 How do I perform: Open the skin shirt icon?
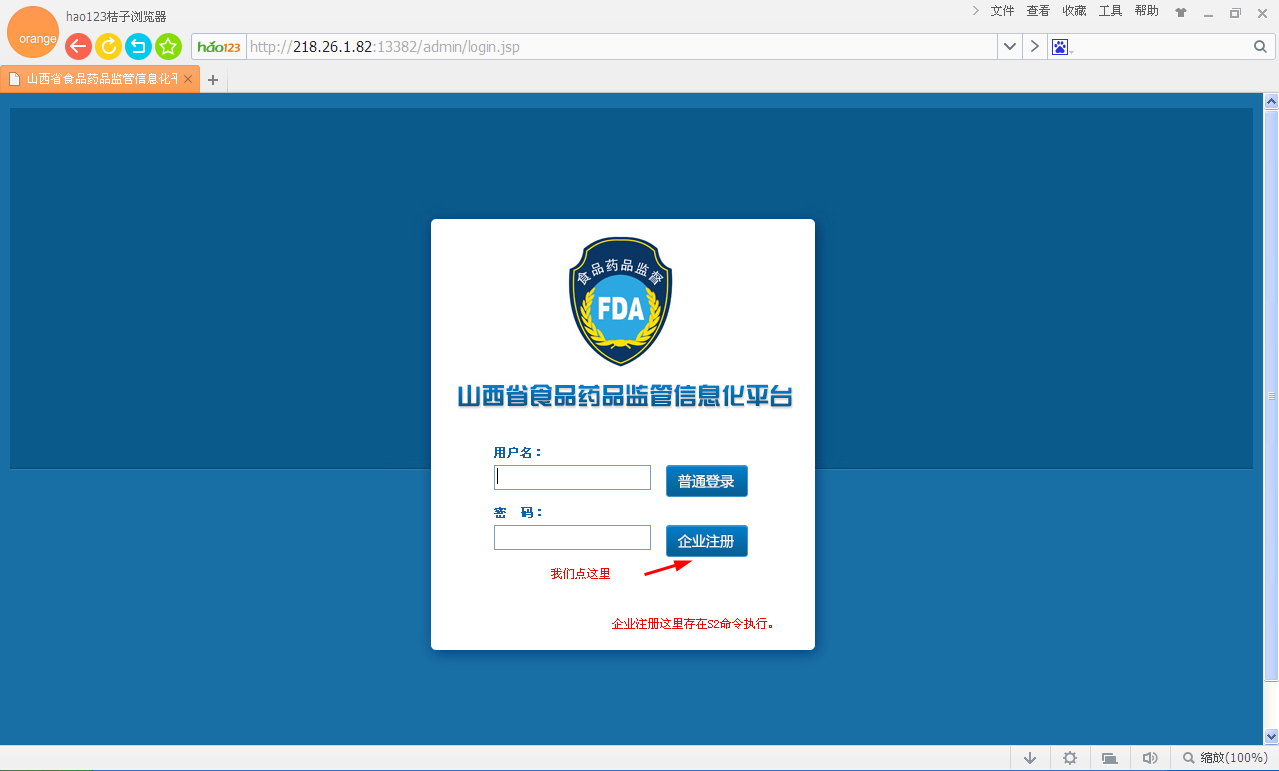point(1181,13)
